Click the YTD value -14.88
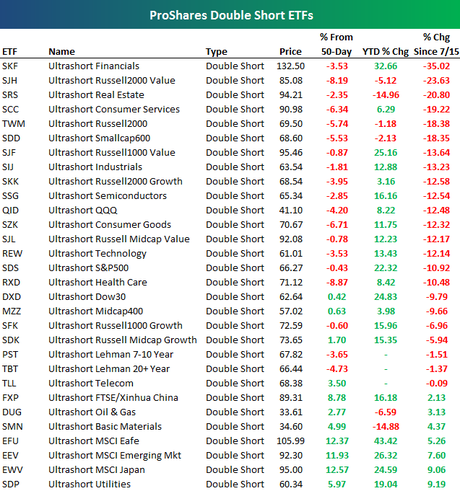Screen dimensions: 460x491 tap(386, 427)
